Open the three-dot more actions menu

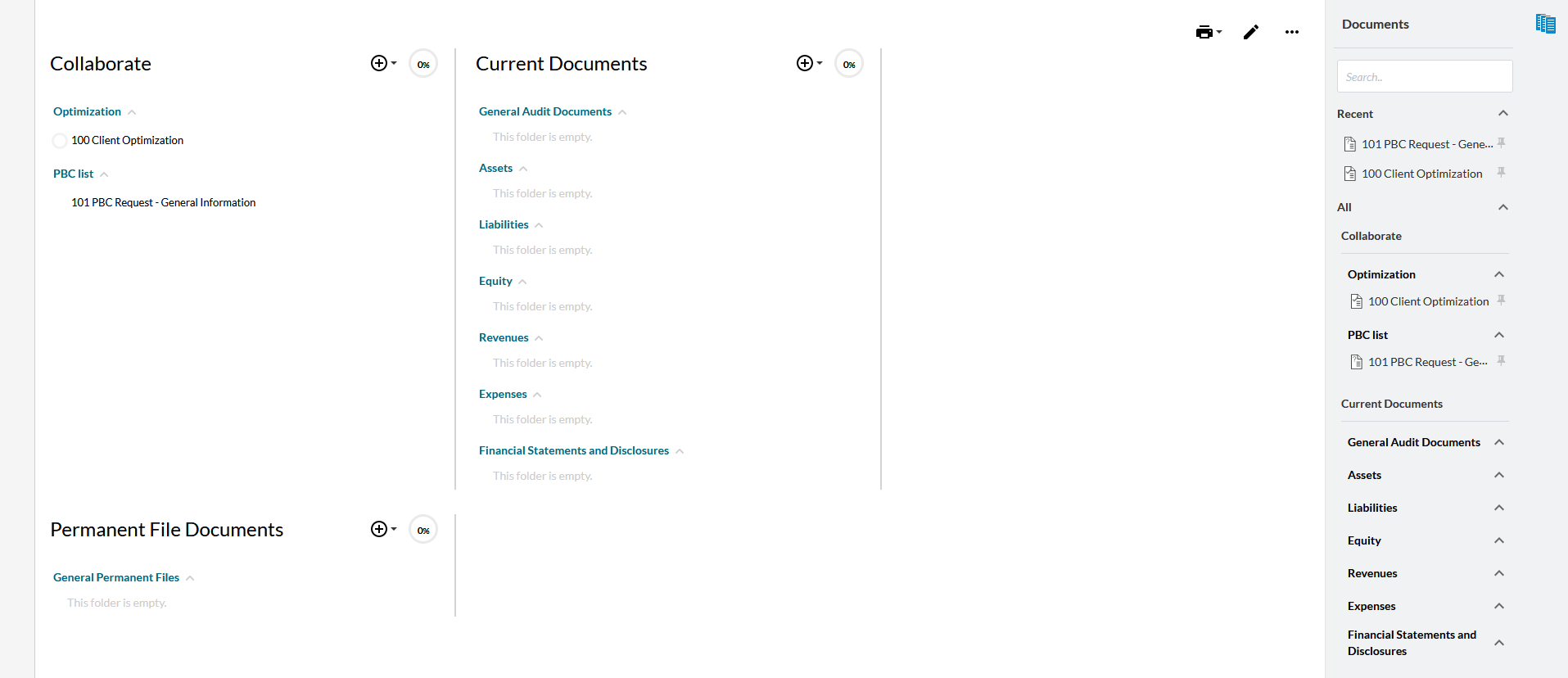tap(1291, 33)
